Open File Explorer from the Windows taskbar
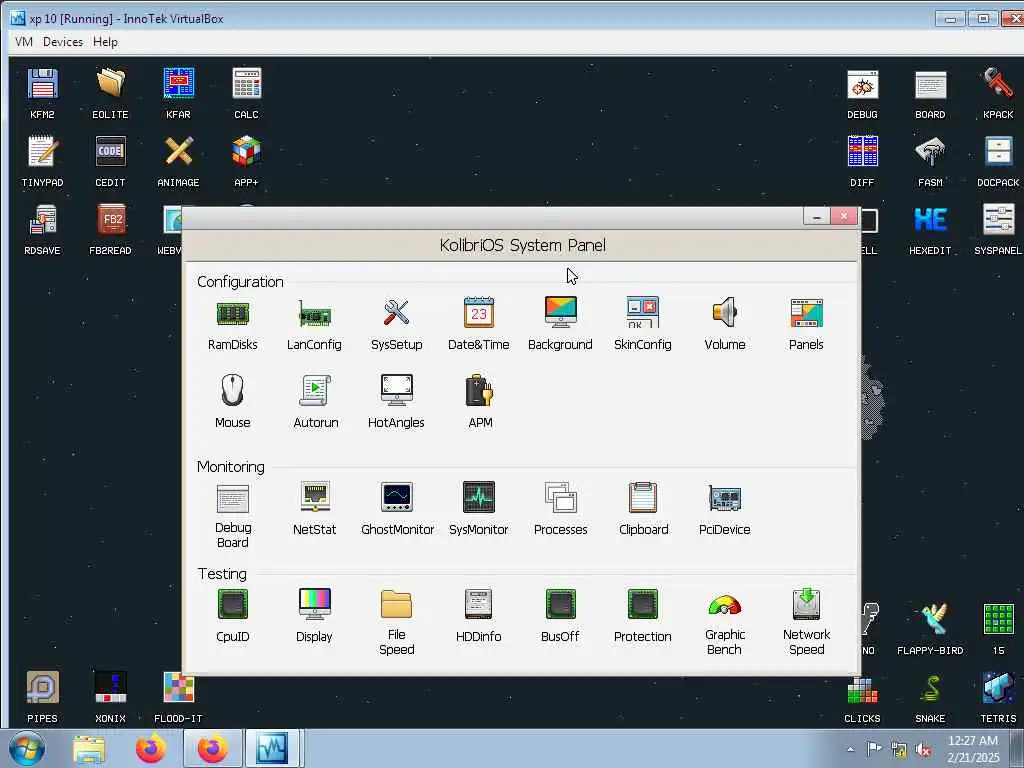Image resolution: width=1024 pixels, height=768 pixels. (x=89, y=750)
